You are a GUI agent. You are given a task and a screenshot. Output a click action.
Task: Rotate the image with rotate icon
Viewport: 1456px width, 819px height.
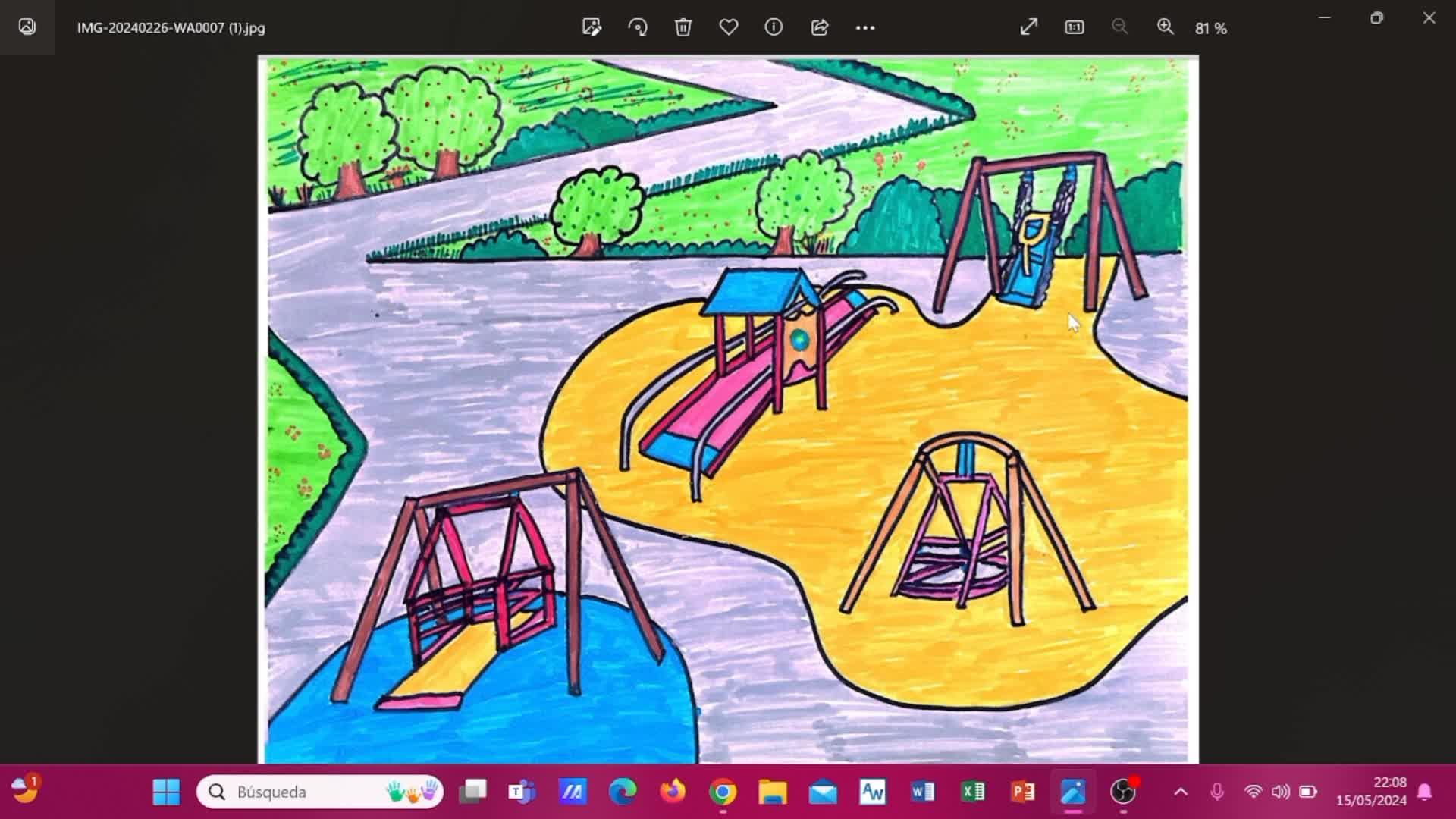coord(638,27)
